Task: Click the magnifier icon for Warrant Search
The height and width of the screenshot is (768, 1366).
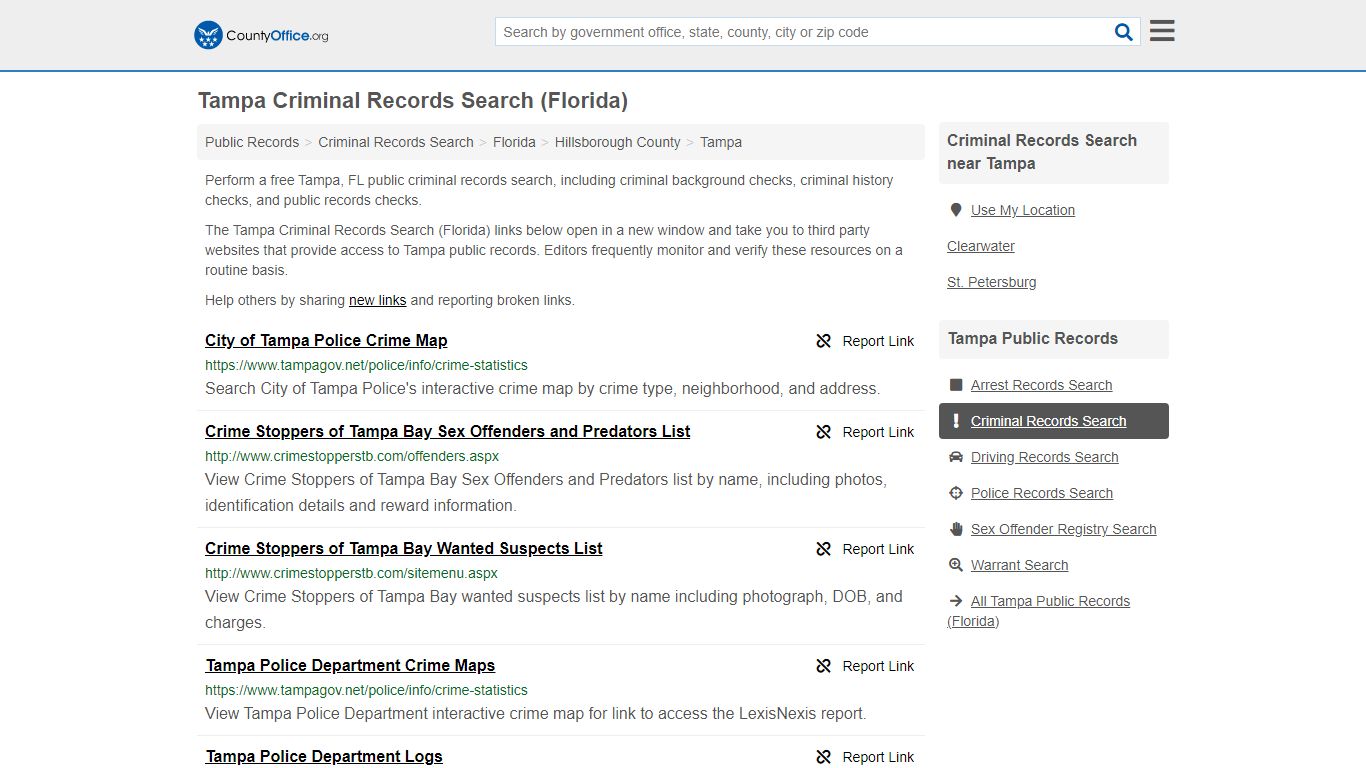Action: pyautogui.click(x=956, y=565)
